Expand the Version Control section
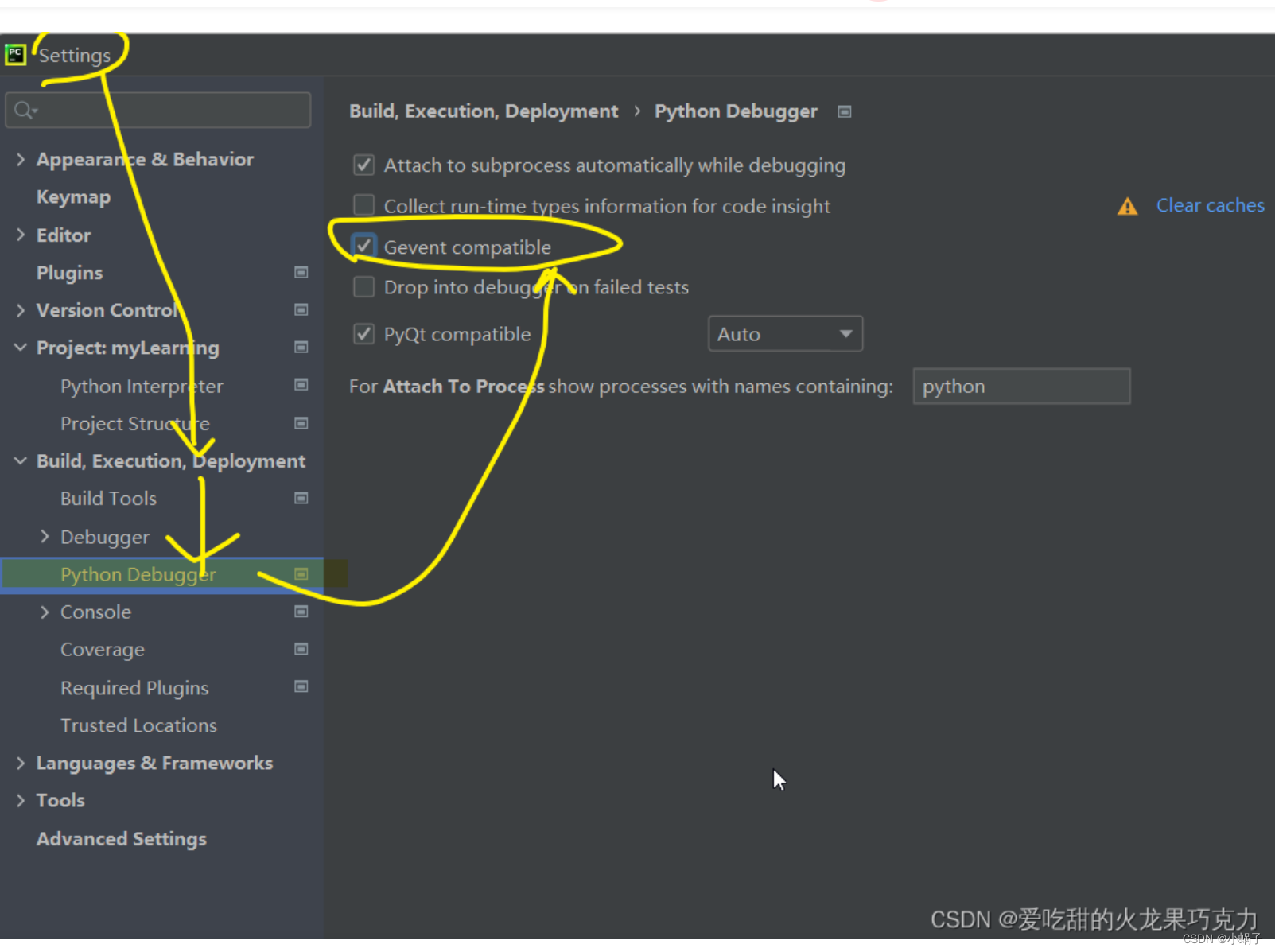1275x952 pixels. point(20,310)
